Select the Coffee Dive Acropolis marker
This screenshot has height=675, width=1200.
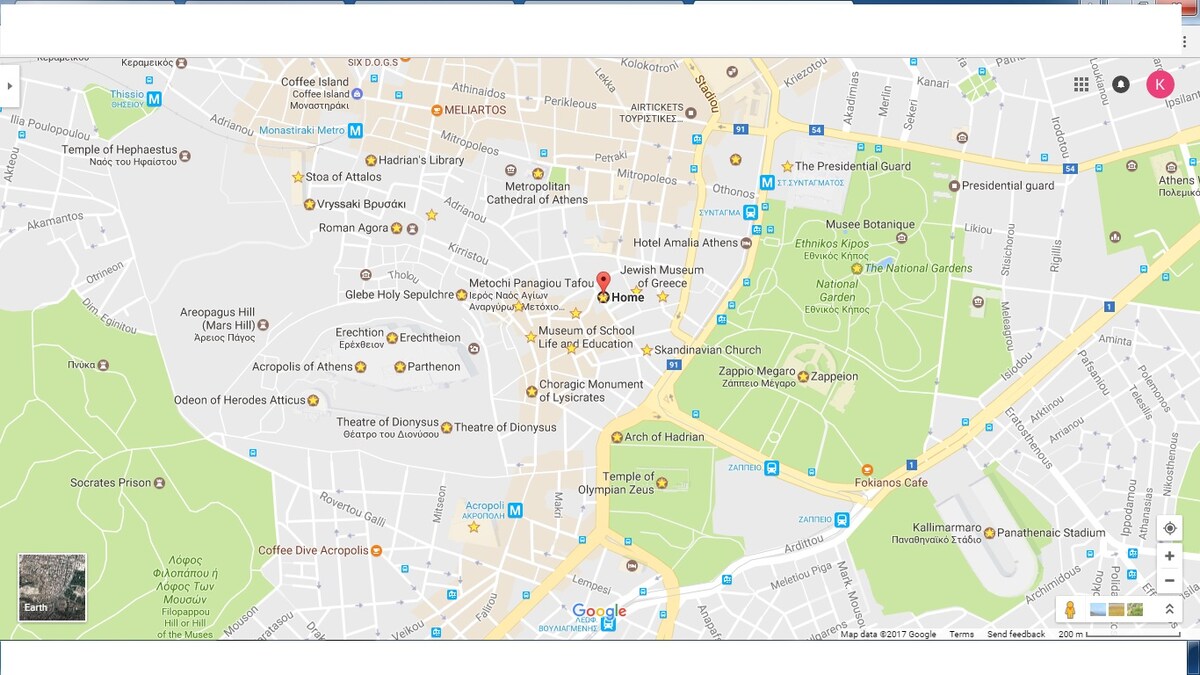click(376, 551)
